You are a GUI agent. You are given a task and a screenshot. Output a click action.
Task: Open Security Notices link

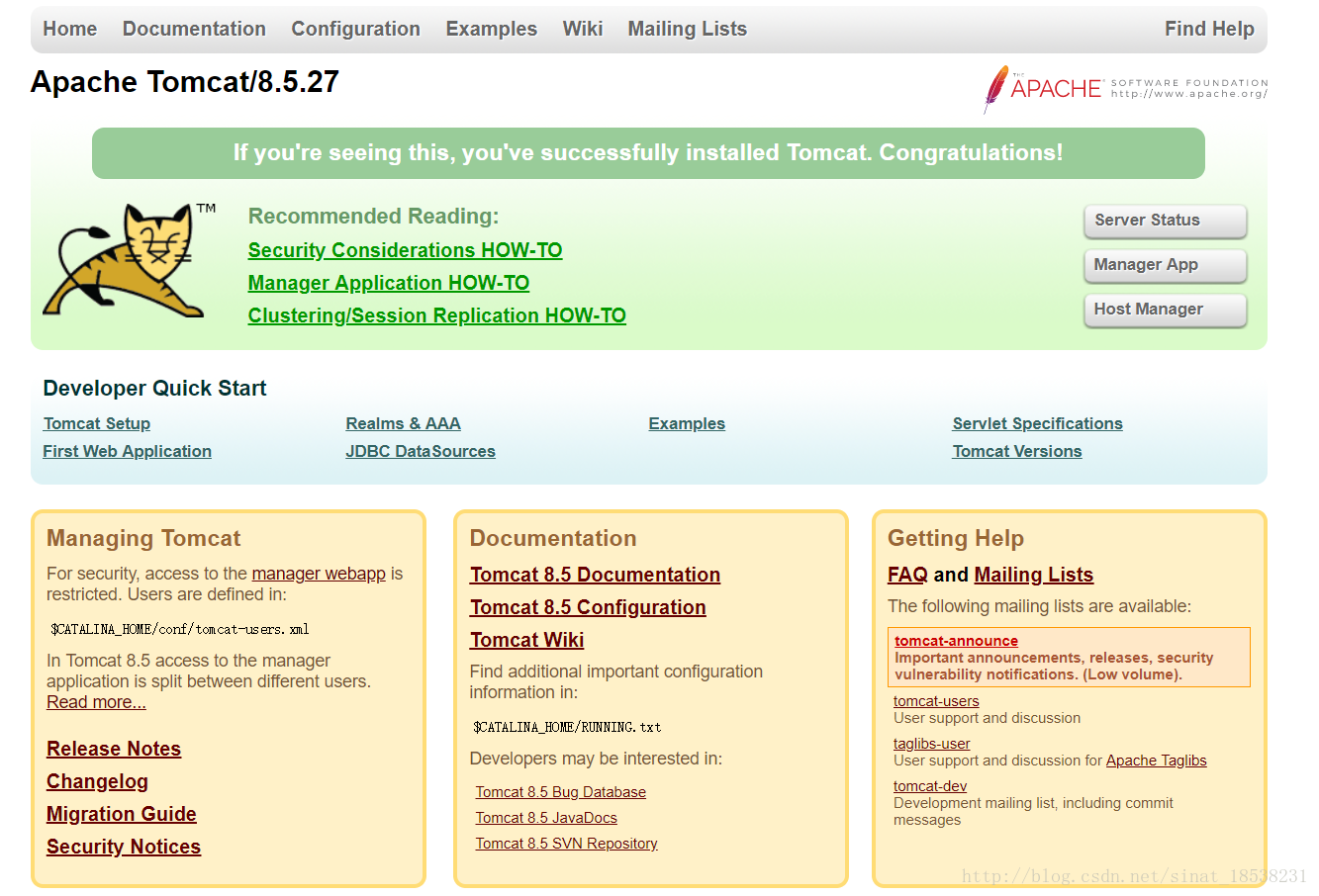click(124, 847)
